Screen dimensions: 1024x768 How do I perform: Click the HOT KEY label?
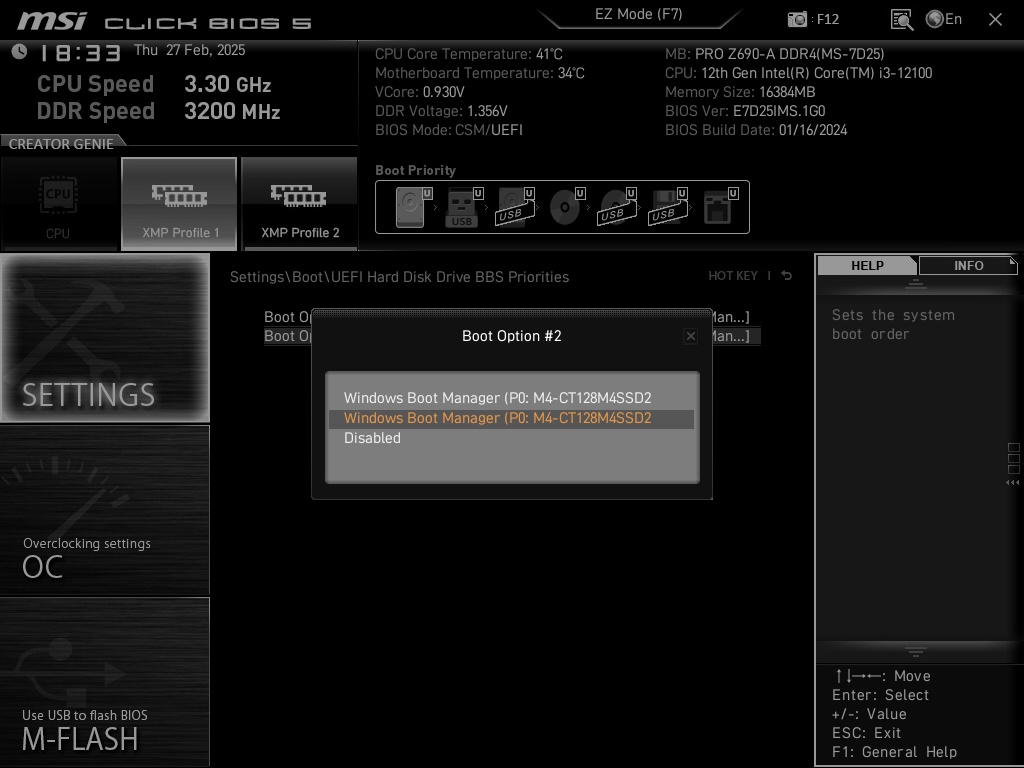pyautogui.click(x=733, y=276)
